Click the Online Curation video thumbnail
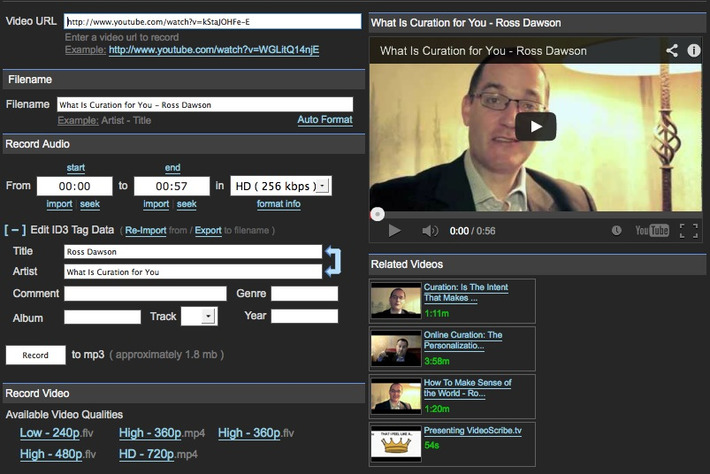 point(396,349)
